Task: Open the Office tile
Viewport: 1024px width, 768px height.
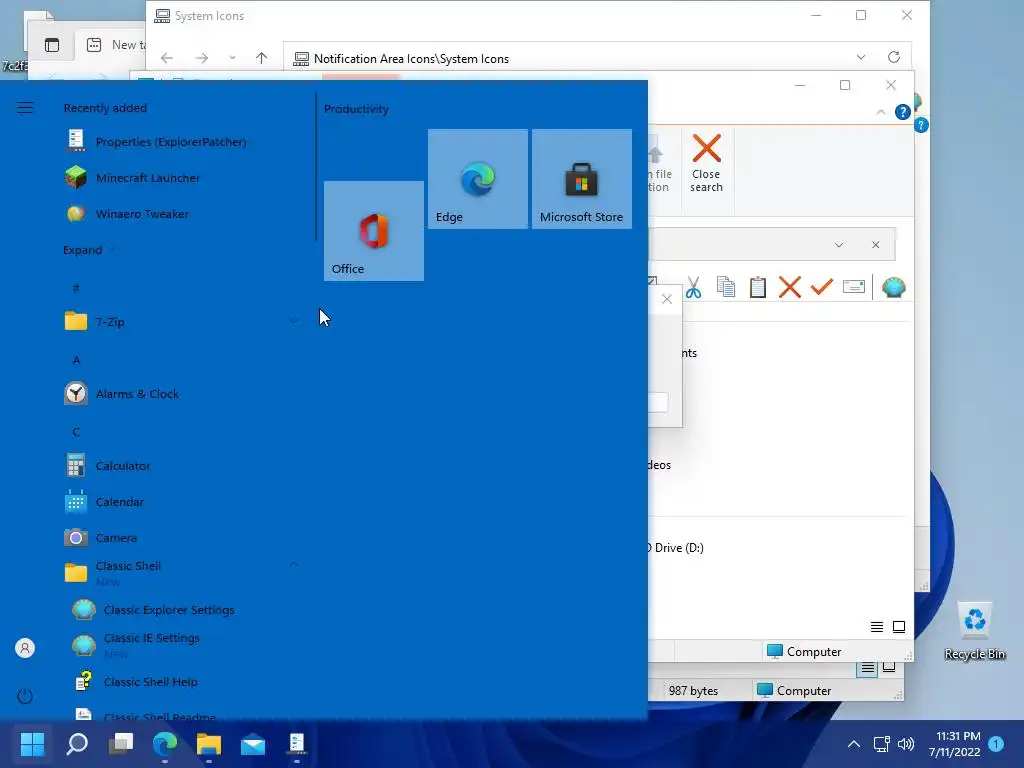Action: coord(374,231)
